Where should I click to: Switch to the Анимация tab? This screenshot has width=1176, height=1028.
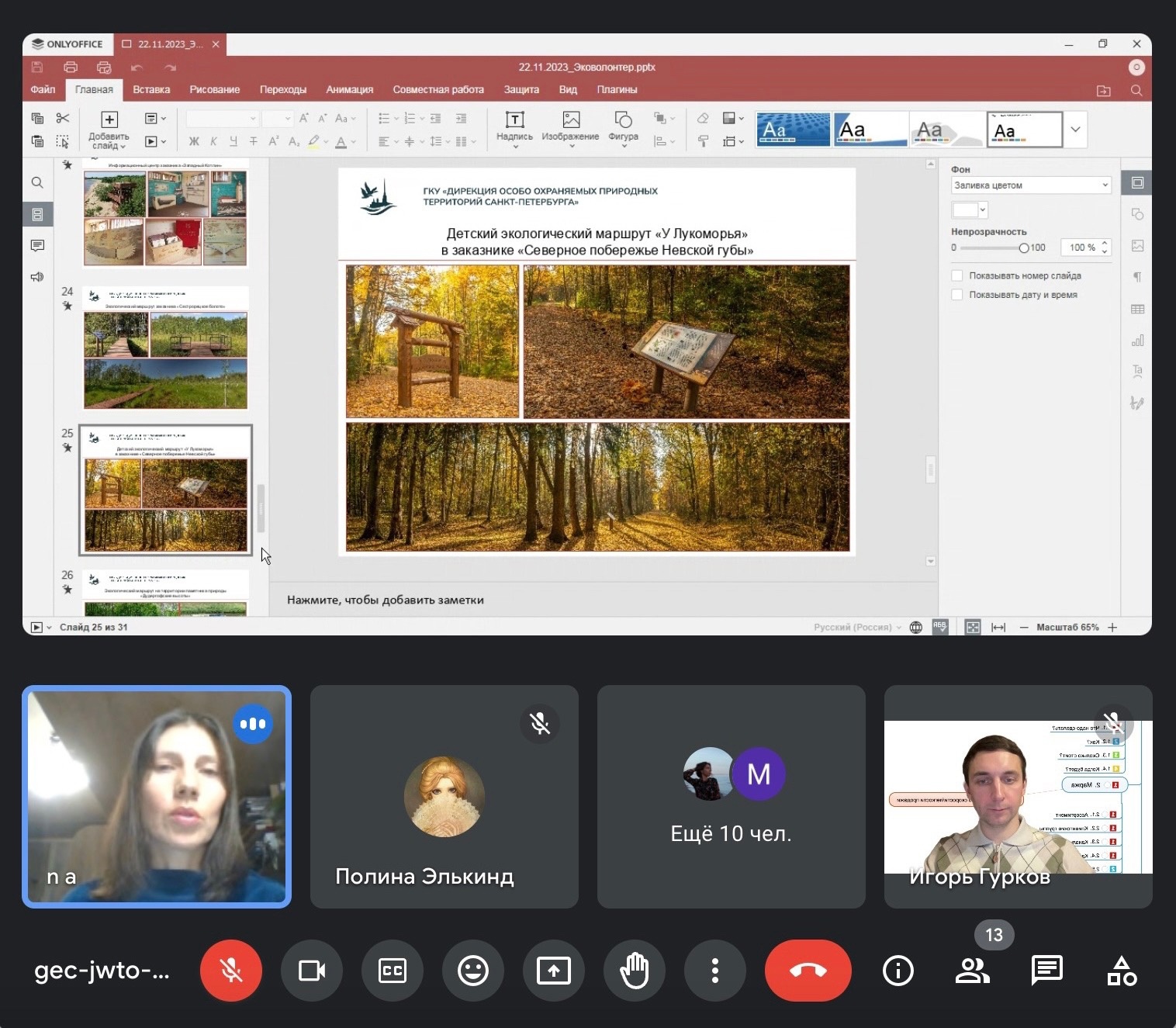point(350,90)
